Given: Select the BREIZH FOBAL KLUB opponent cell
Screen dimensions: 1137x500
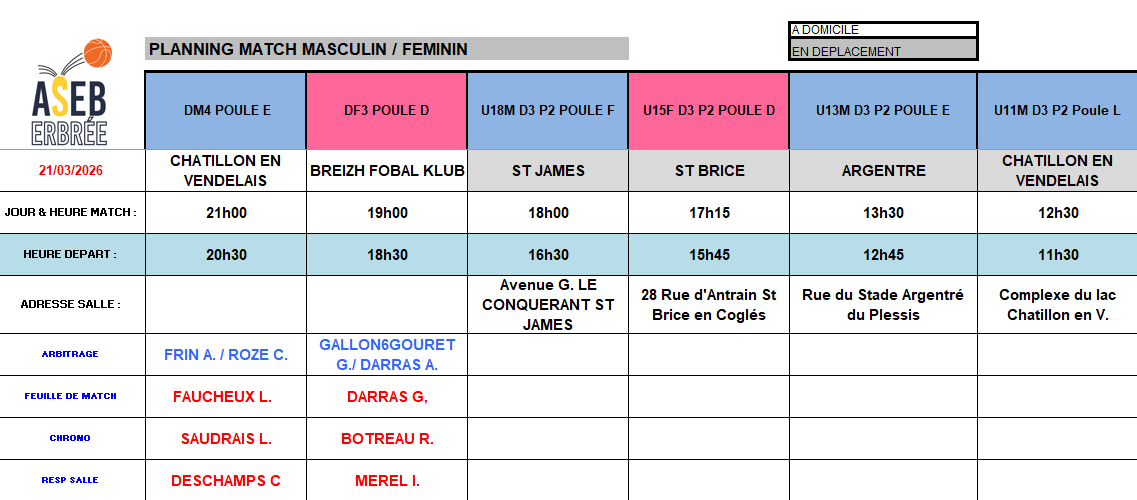Looking at the screenshot, I should point(386,171).
